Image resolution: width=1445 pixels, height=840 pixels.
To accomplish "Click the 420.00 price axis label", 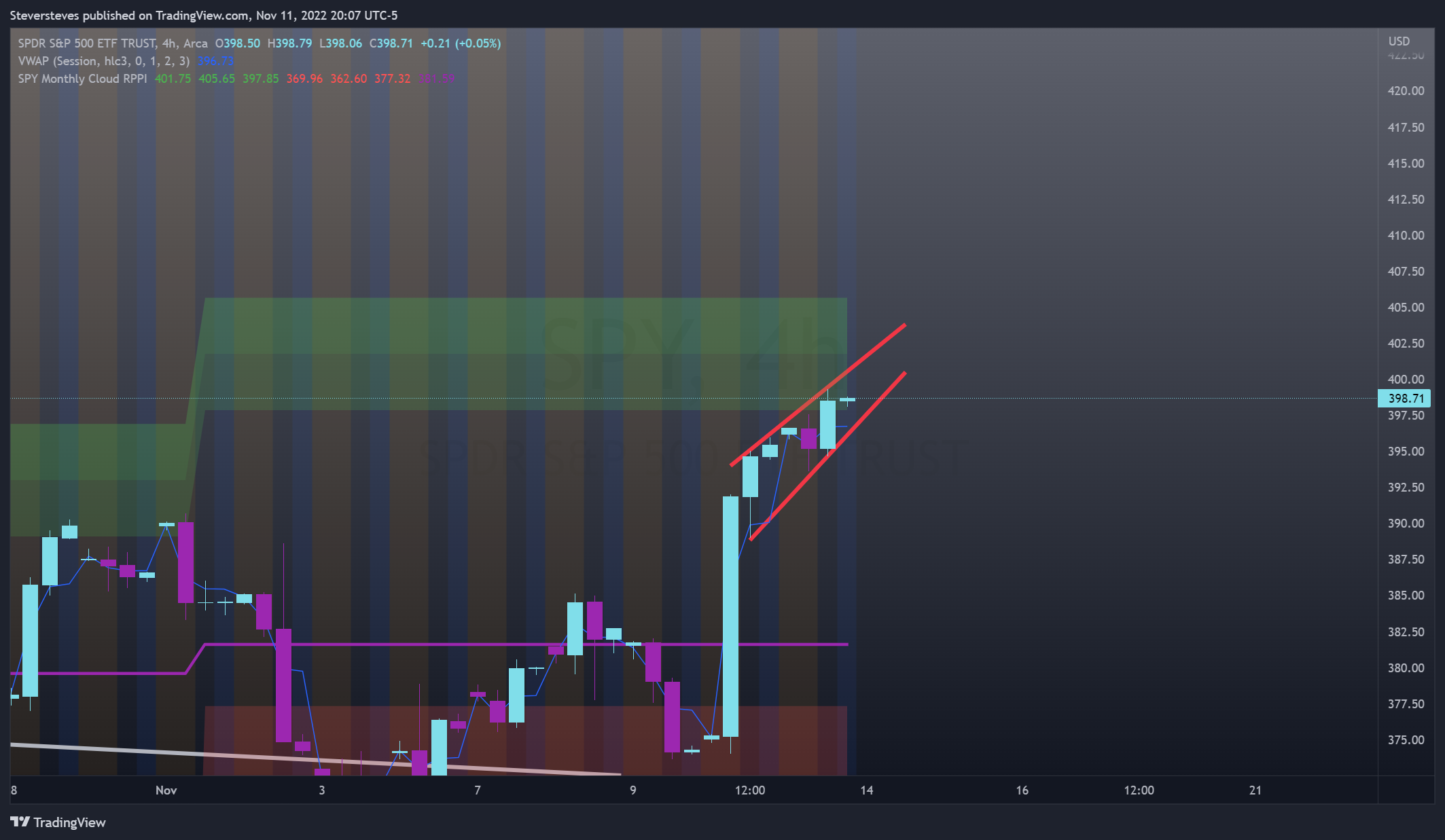I will 1406,91.
